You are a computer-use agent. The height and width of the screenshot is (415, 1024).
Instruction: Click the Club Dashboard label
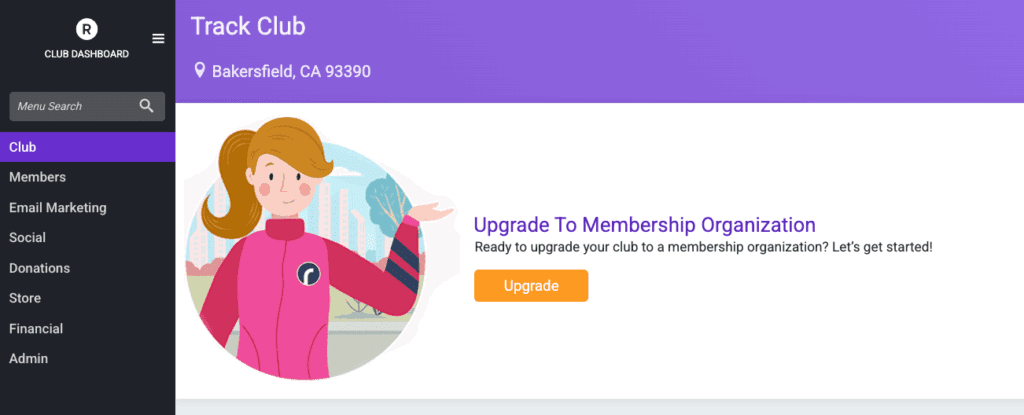(87, 54)
